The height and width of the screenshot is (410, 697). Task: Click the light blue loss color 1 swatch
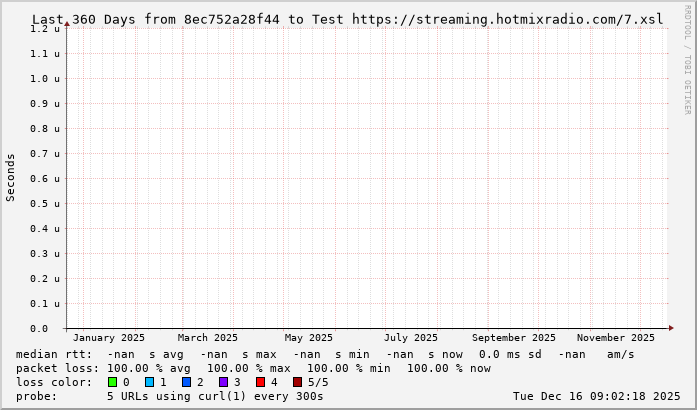[x=149, y=382]
